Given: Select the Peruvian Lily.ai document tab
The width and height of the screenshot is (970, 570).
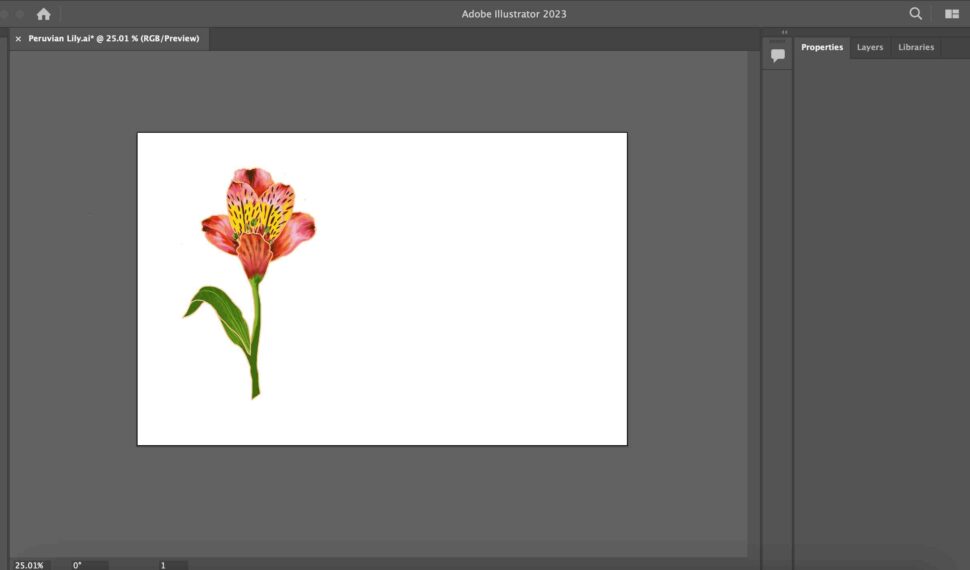Looking at the screenshot, I should [113, 39].
